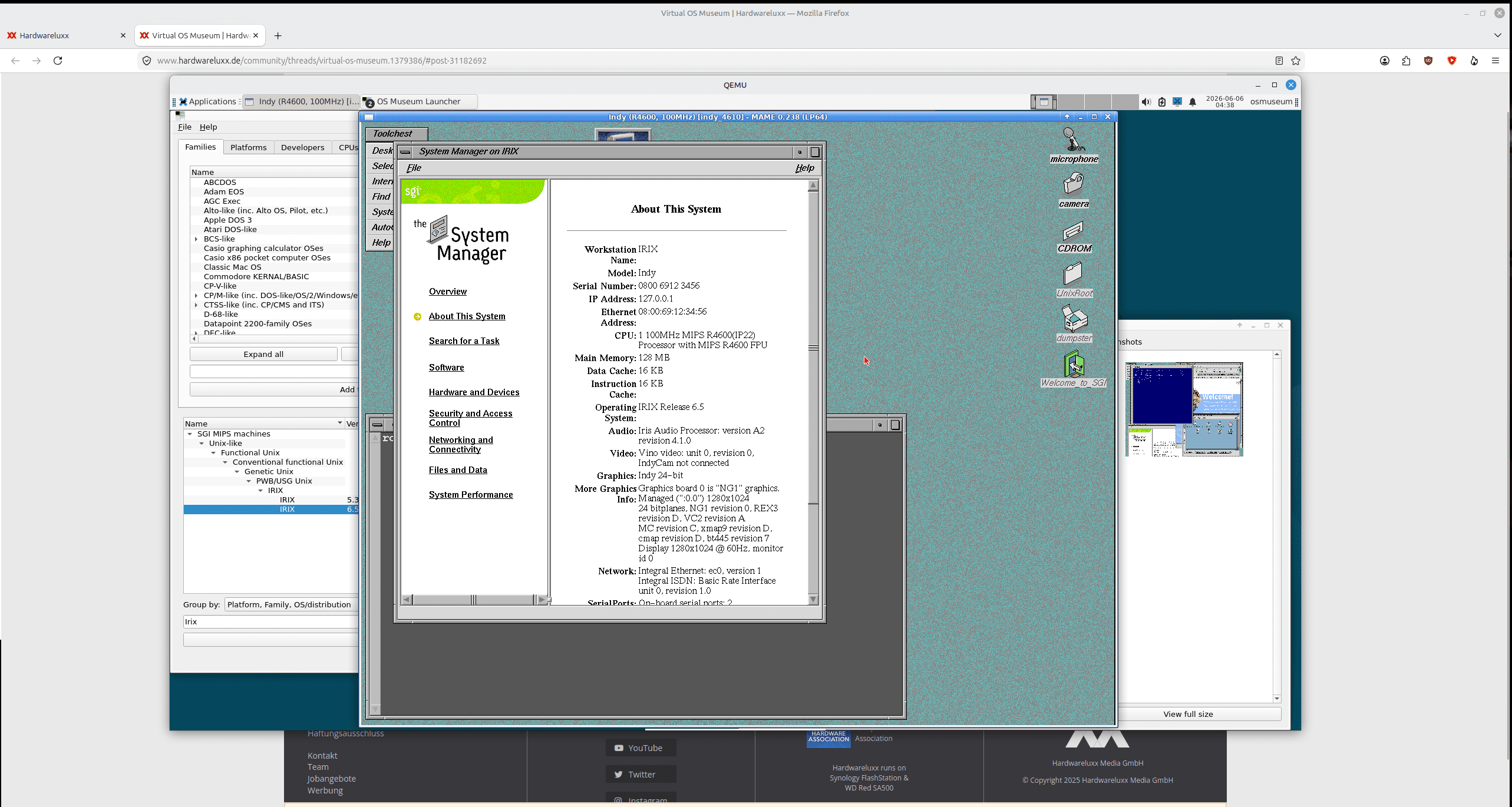This screenshot has width=1512, height=807.
Task: Open a new Firefox tab
Action: point(278,35)
